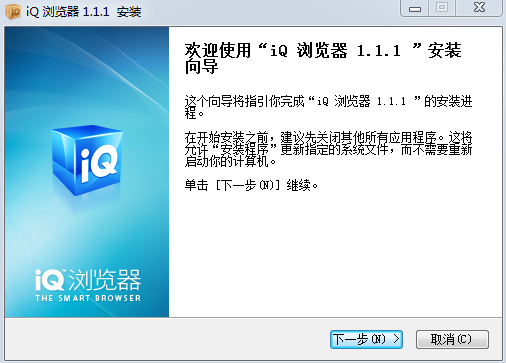The image size is (506, 363).
Task: Select the heading 欢迎使用 iQ 浏览器 1.1.1 安装向导
Action: pos(323,58)
